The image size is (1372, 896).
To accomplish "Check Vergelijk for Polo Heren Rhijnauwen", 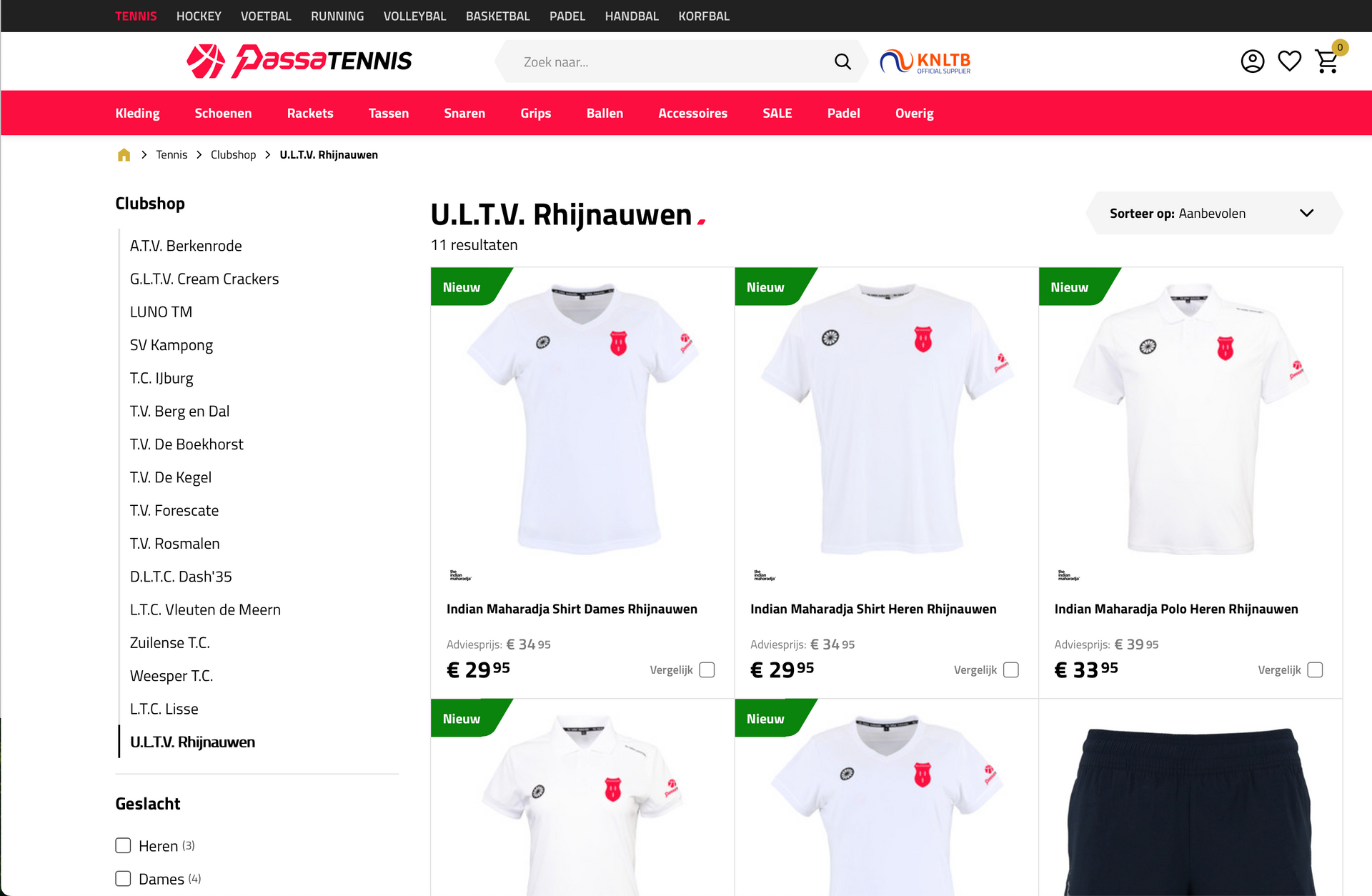I will coord(1315,670).
